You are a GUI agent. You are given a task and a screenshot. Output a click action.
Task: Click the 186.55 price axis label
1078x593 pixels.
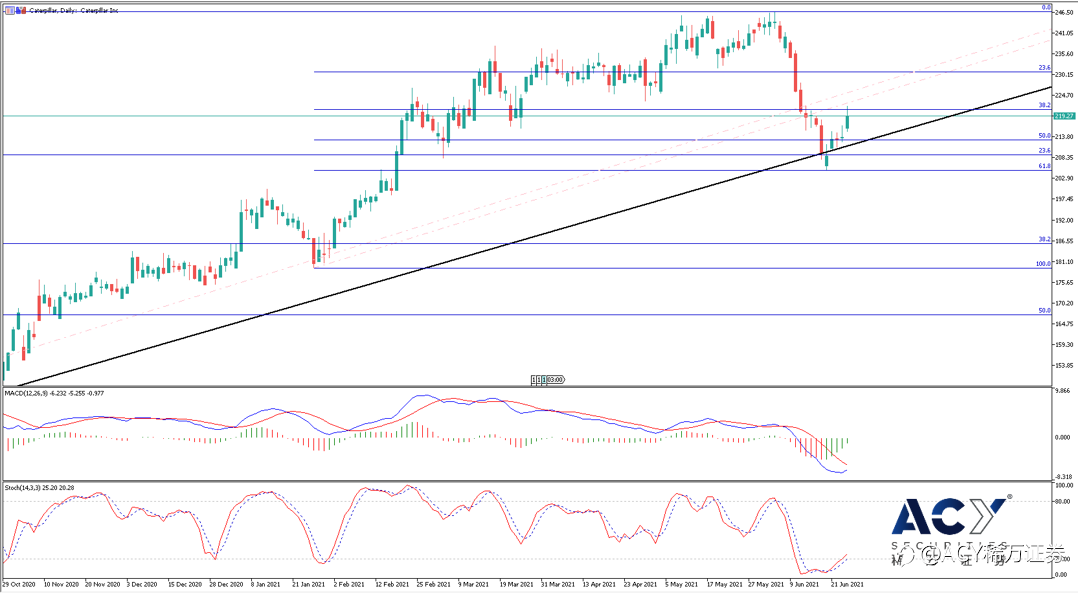coord(1064,241)
